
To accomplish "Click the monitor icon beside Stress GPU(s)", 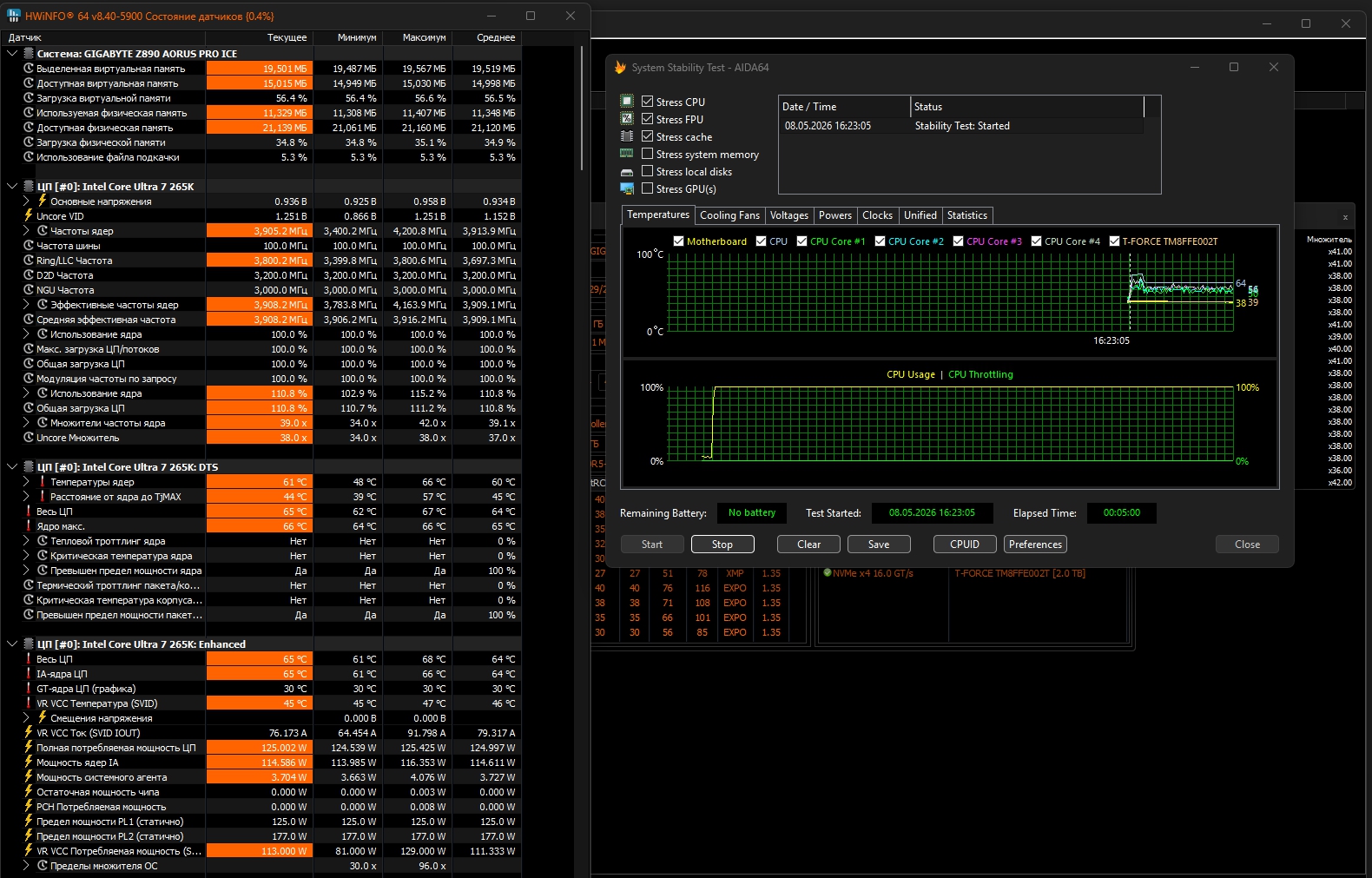I will pyautogui.click(x=627, y=188).
